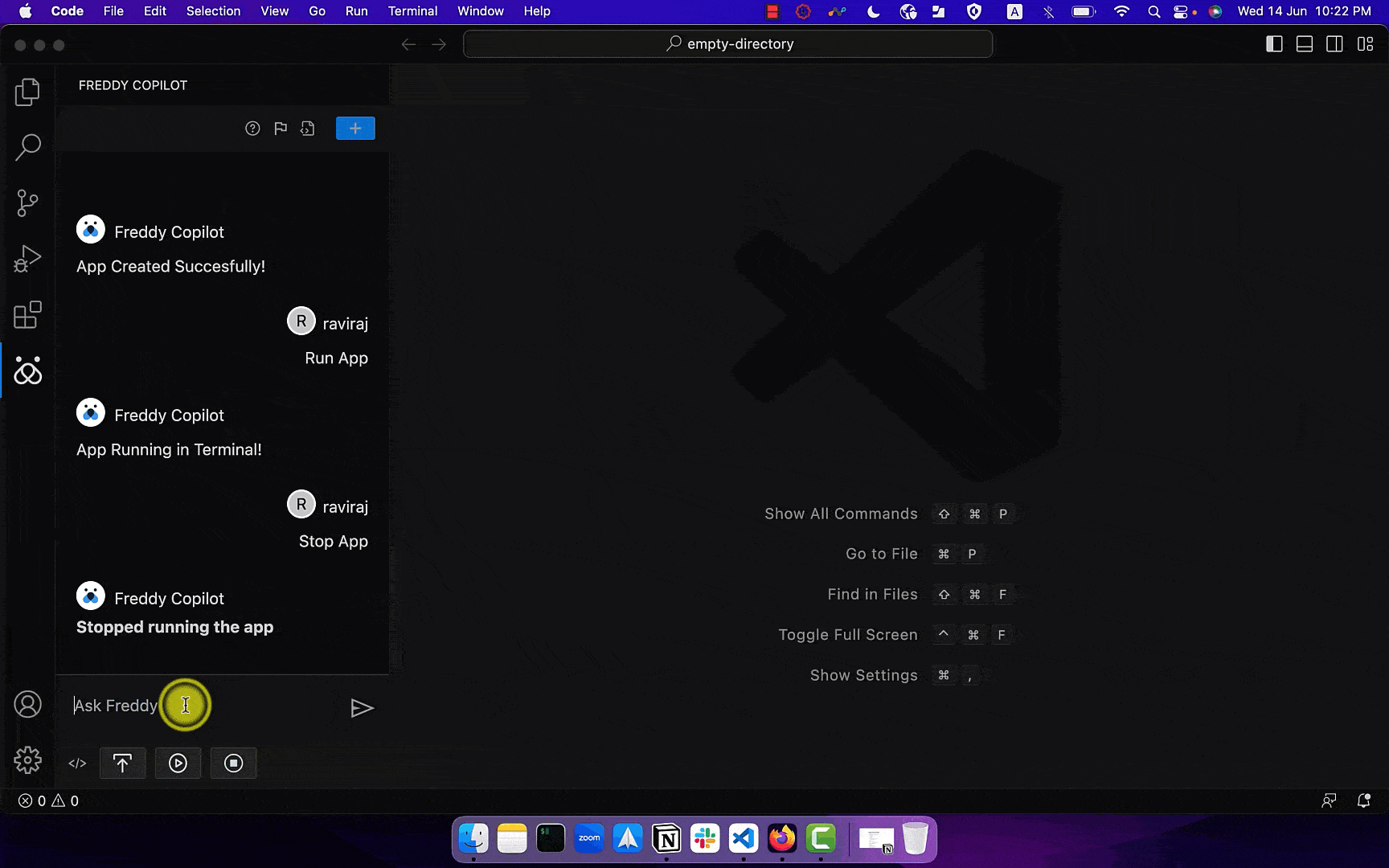Open the File menu

(113, 11)
